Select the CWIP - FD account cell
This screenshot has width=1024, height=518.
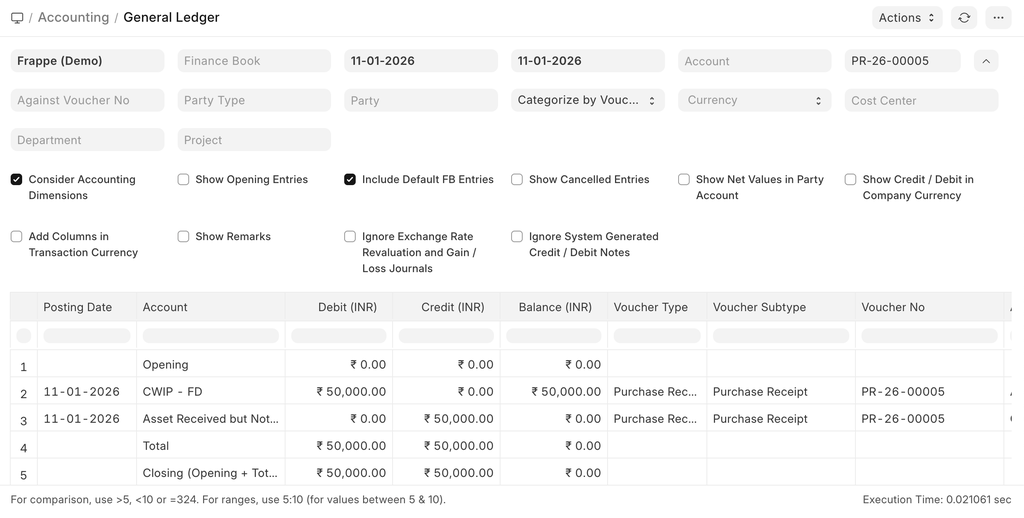tap(172, 392)
